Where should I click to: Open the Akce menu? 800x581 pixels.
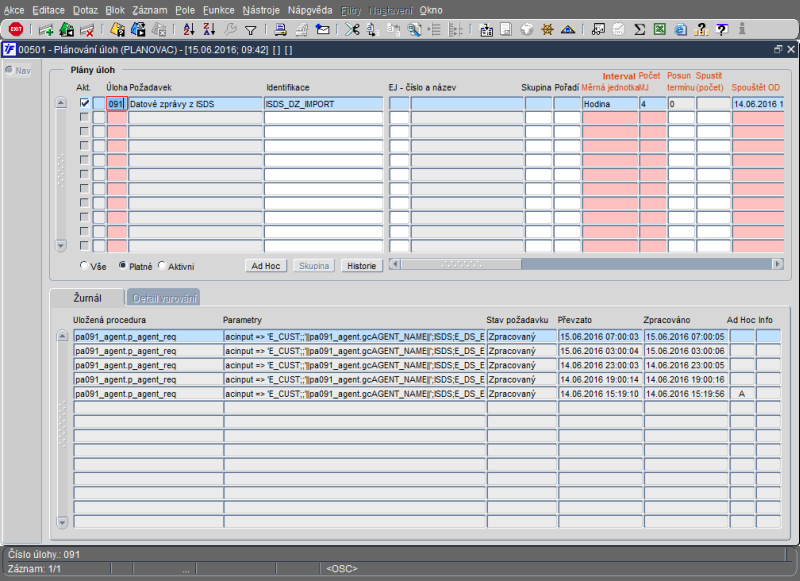14,10
